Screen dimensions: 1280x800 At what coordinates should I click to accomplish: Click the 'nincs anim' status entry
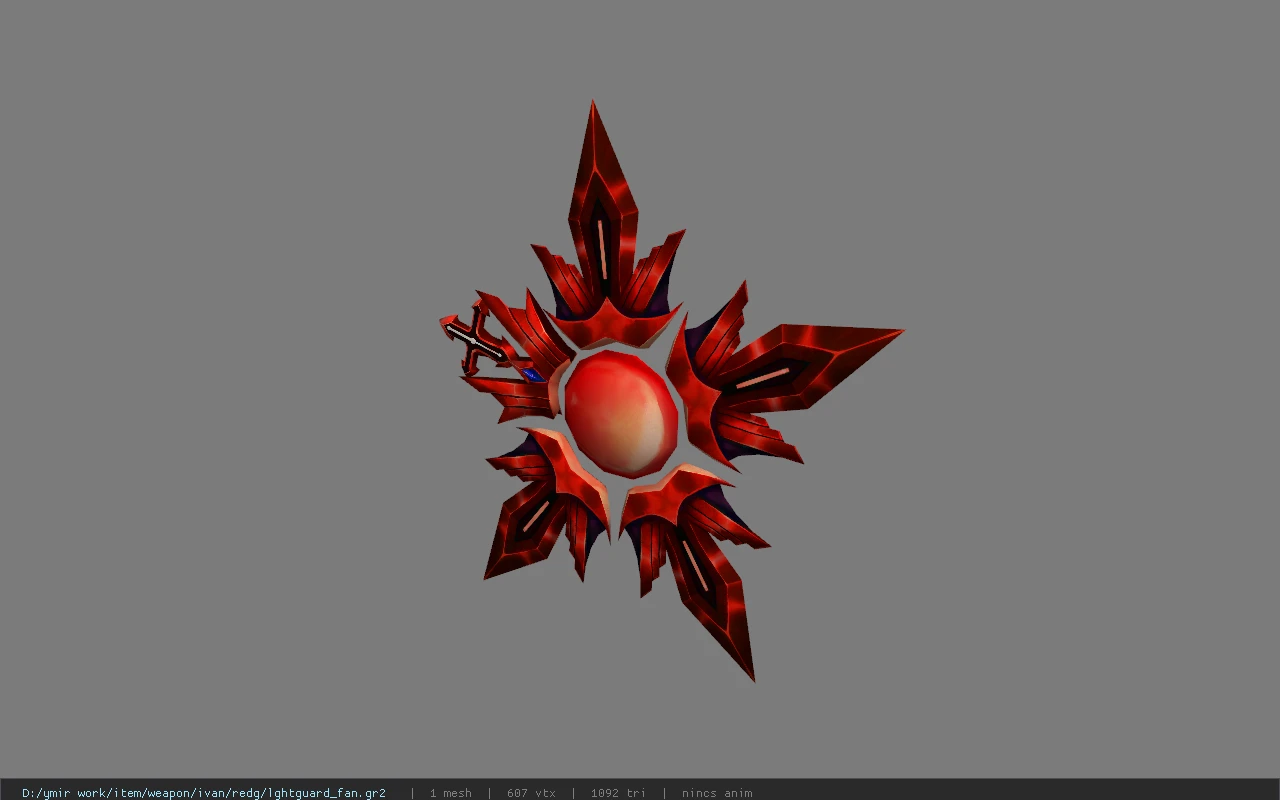click(717, 793)
